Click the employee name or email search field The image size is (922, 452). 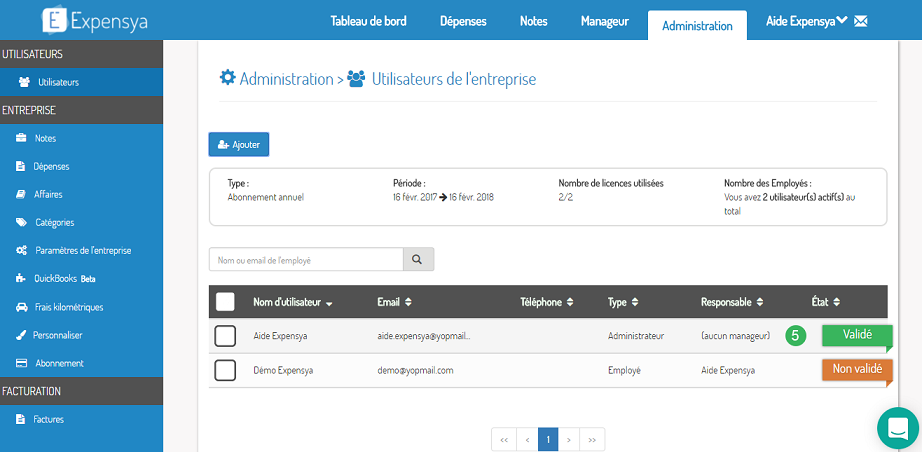(x=306, y=259)
